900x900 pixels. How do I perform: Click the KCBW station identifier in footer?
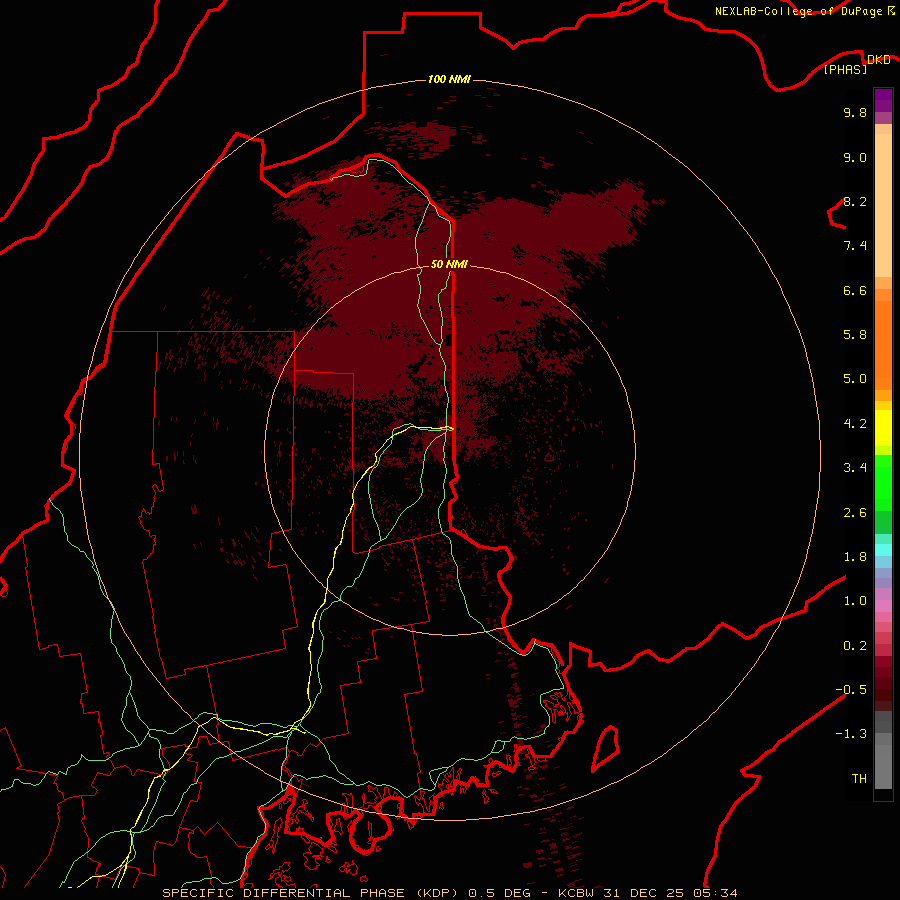pyautogui.click(x=577, y=893)
